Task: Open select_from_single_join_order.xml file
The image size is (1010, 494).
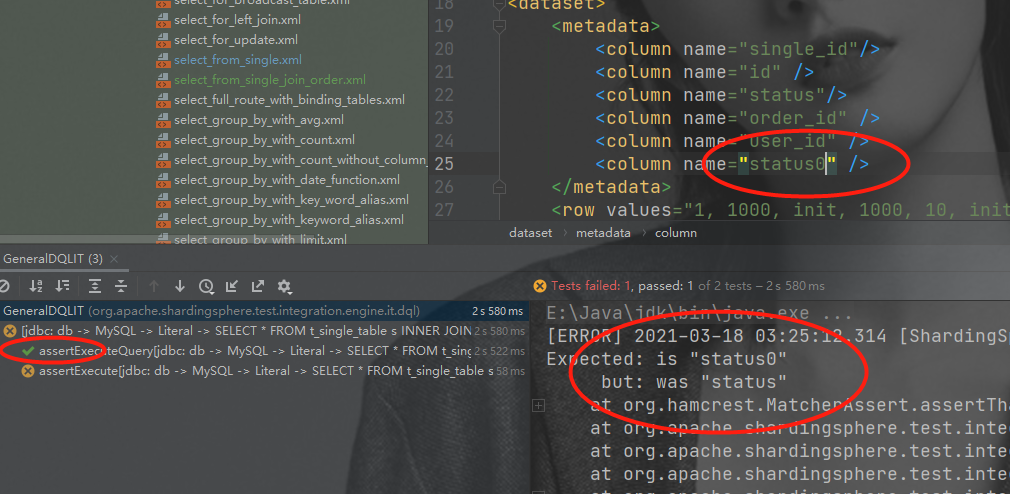Action: click(270, 80)
